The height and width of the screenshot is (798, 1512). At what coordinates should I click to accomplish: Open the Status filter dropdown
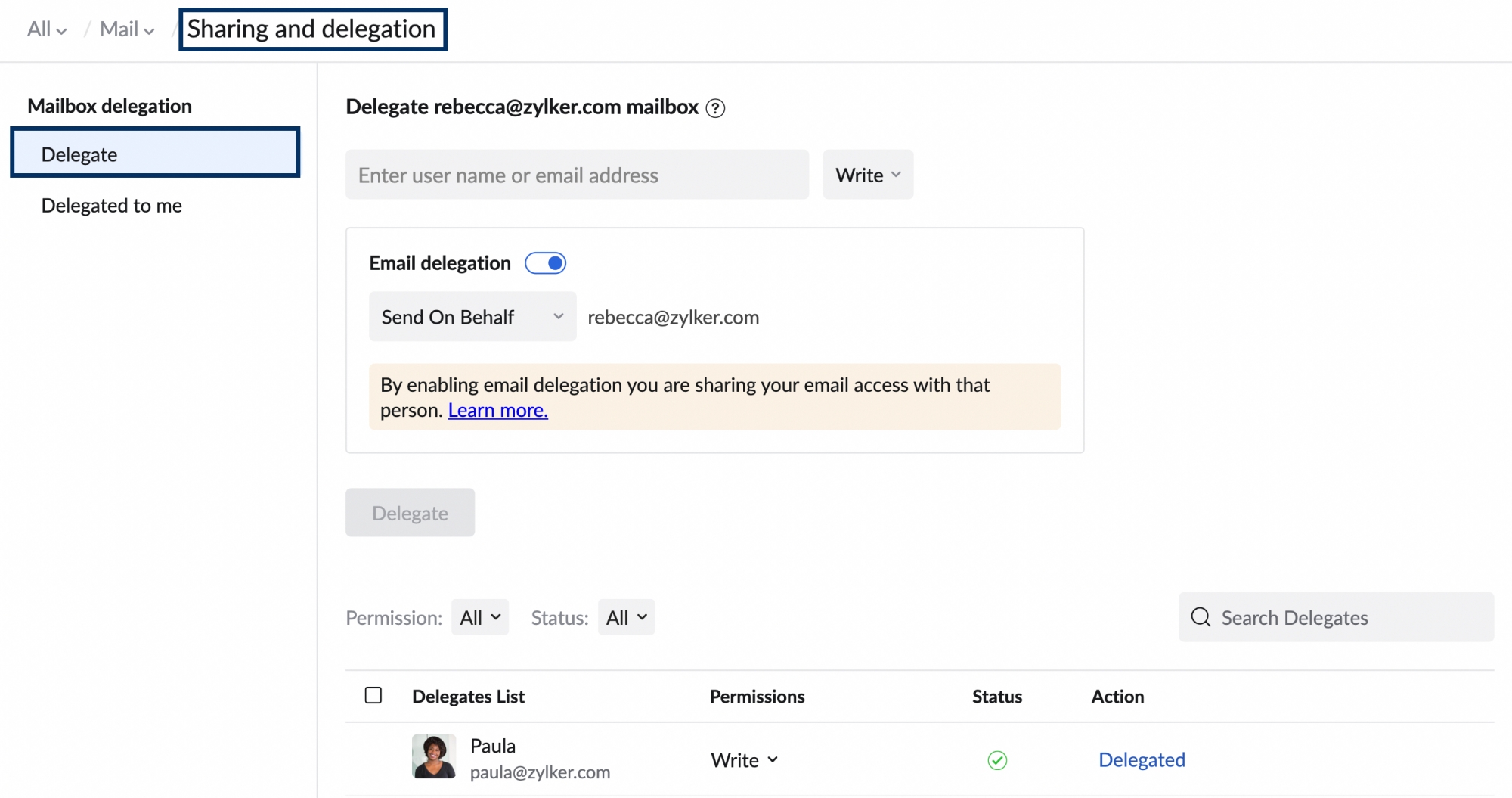click(626, 618)
